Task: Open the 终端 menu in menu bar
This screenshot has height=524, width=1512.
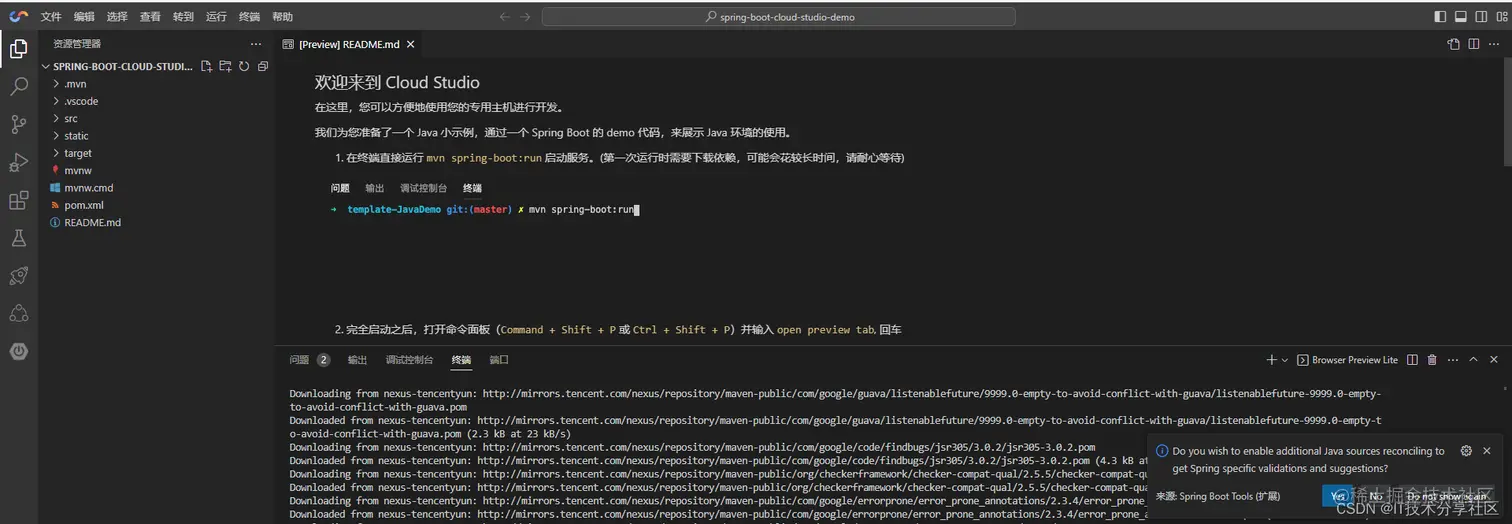Action: click(x=249, y=17)
